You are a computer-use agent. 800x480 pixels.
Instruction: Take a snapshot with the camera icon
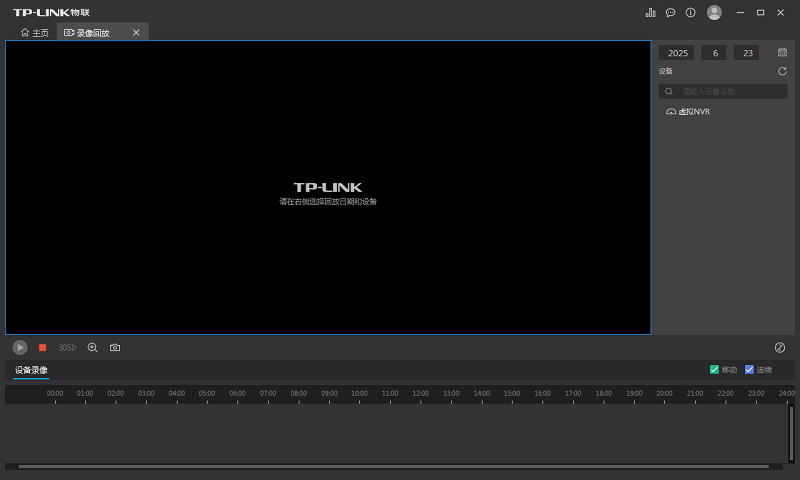click(x=115, y=347)
